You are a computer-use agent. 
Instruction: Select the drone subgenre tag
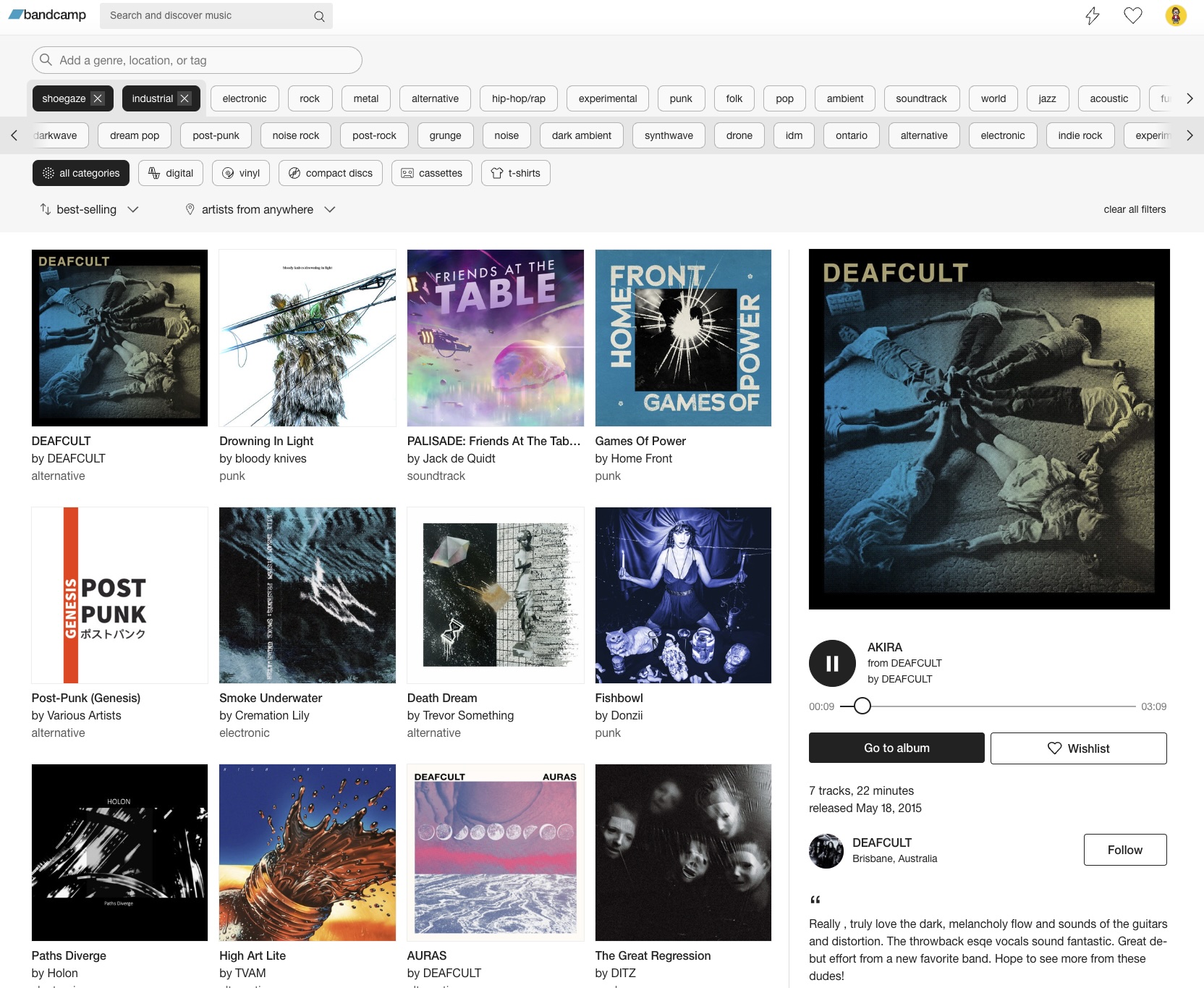click(739, 135)
